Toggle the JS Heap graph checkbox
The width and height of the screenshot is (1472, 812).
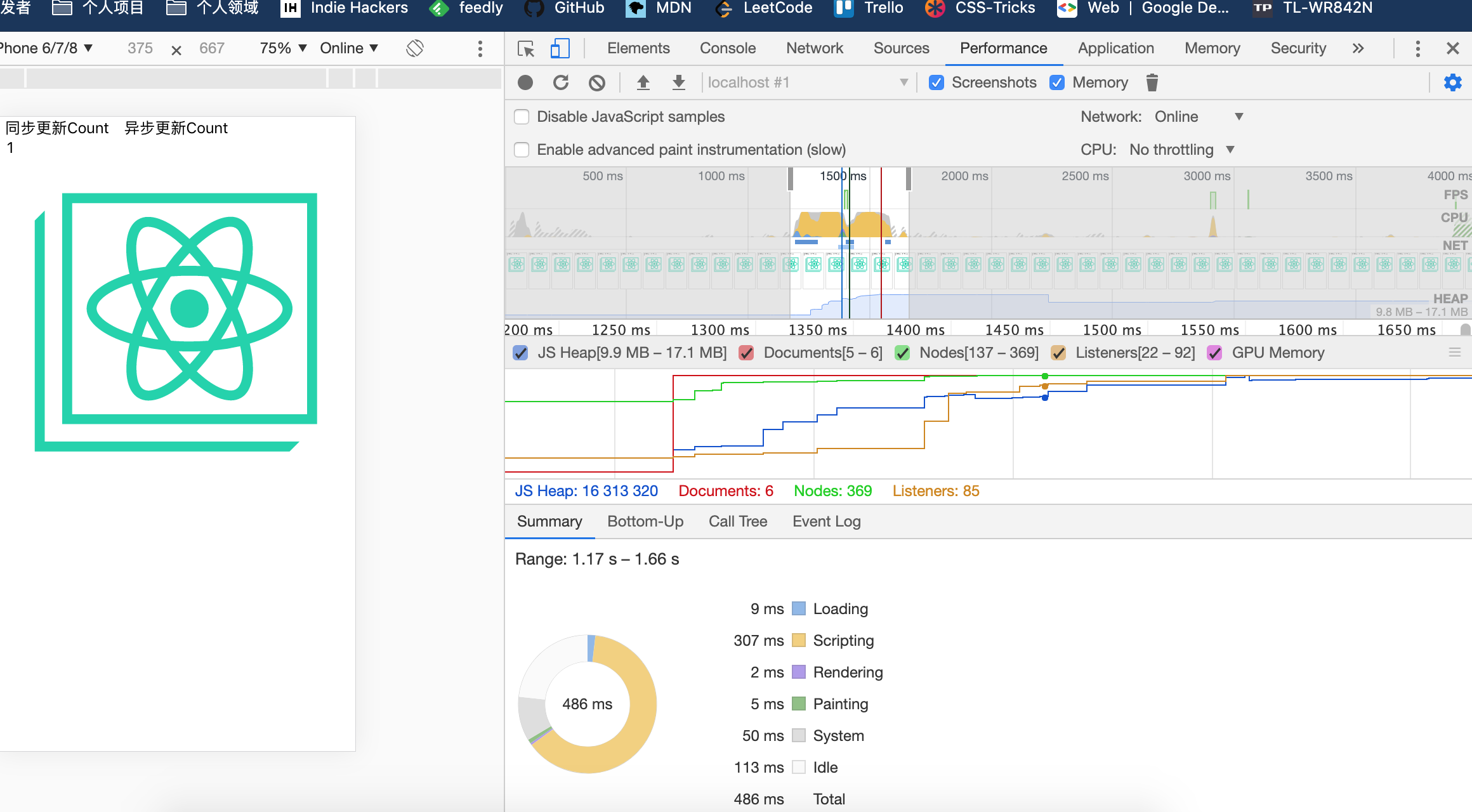coord(520,353)
